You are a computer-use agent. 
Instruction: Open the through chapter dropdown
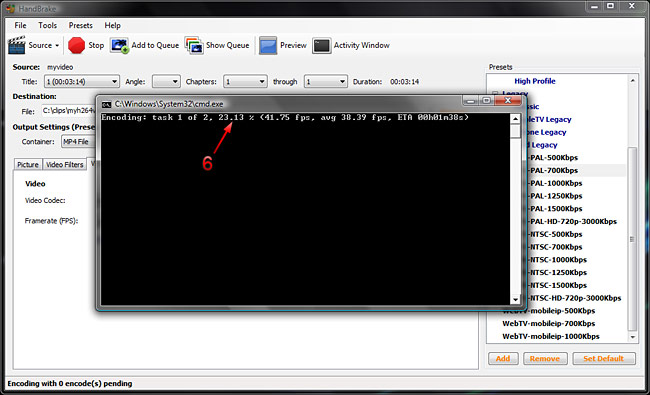tap(325, 82)
